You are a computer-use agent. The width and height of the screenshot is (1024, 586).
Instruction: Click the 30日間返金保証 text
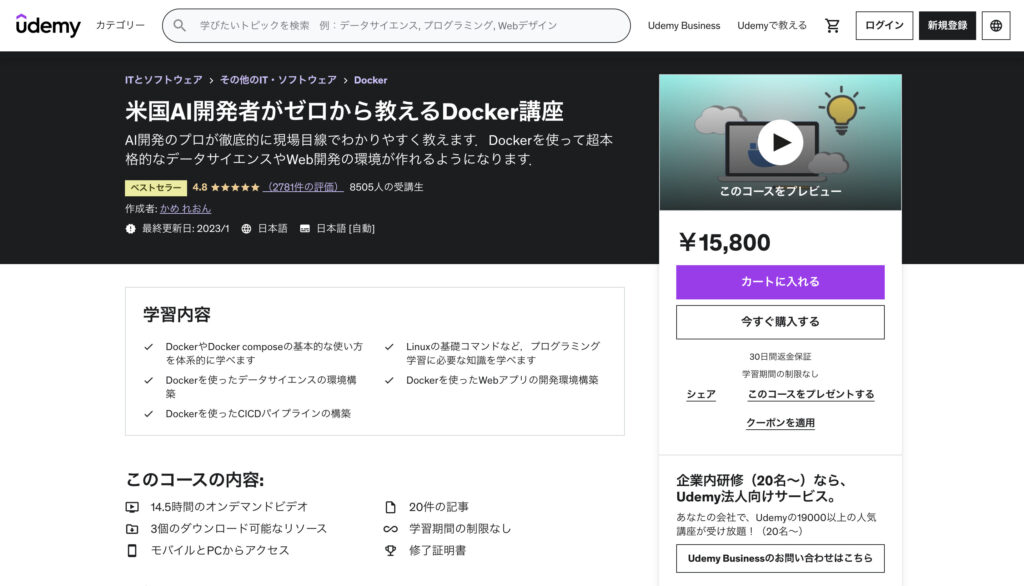tap(780, 357)
